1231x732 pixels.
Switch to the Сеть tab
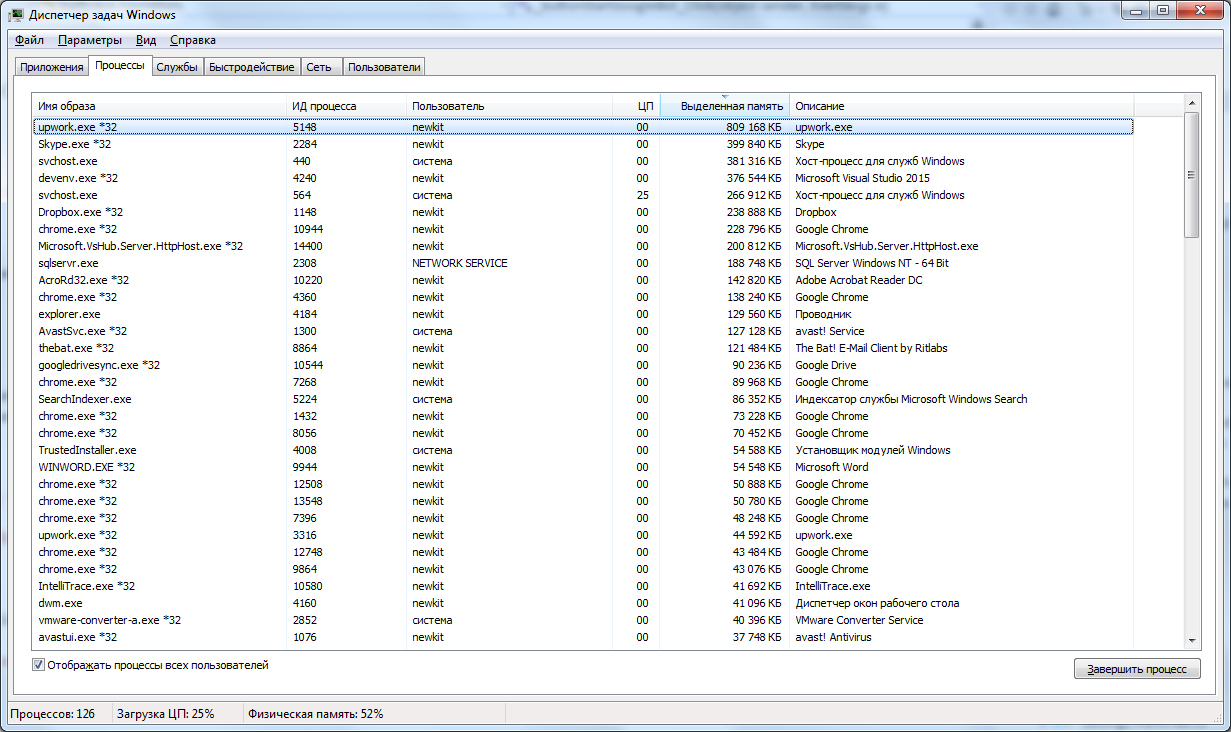point(320,67)
